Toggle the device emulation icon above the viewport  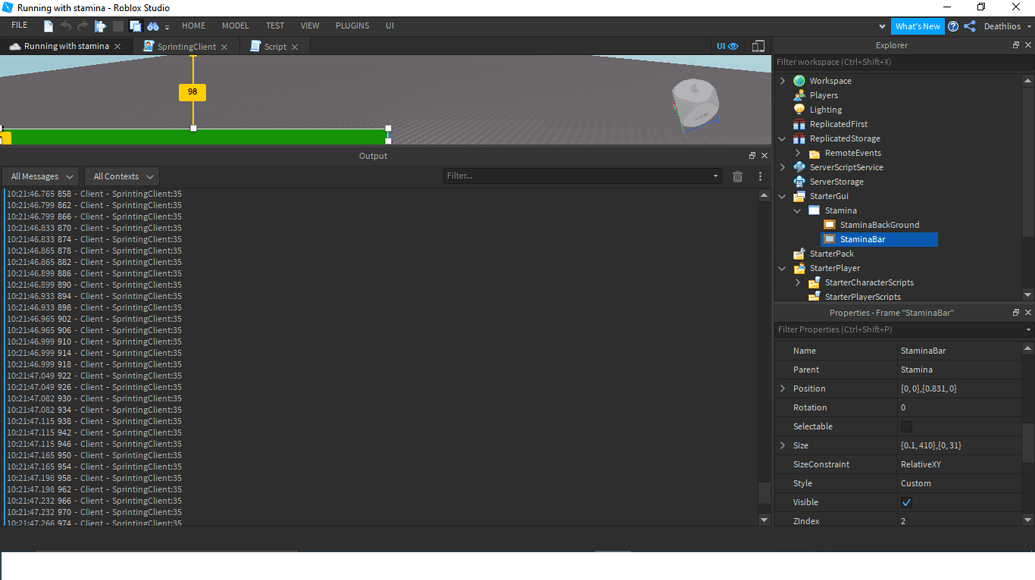(757, 46)
